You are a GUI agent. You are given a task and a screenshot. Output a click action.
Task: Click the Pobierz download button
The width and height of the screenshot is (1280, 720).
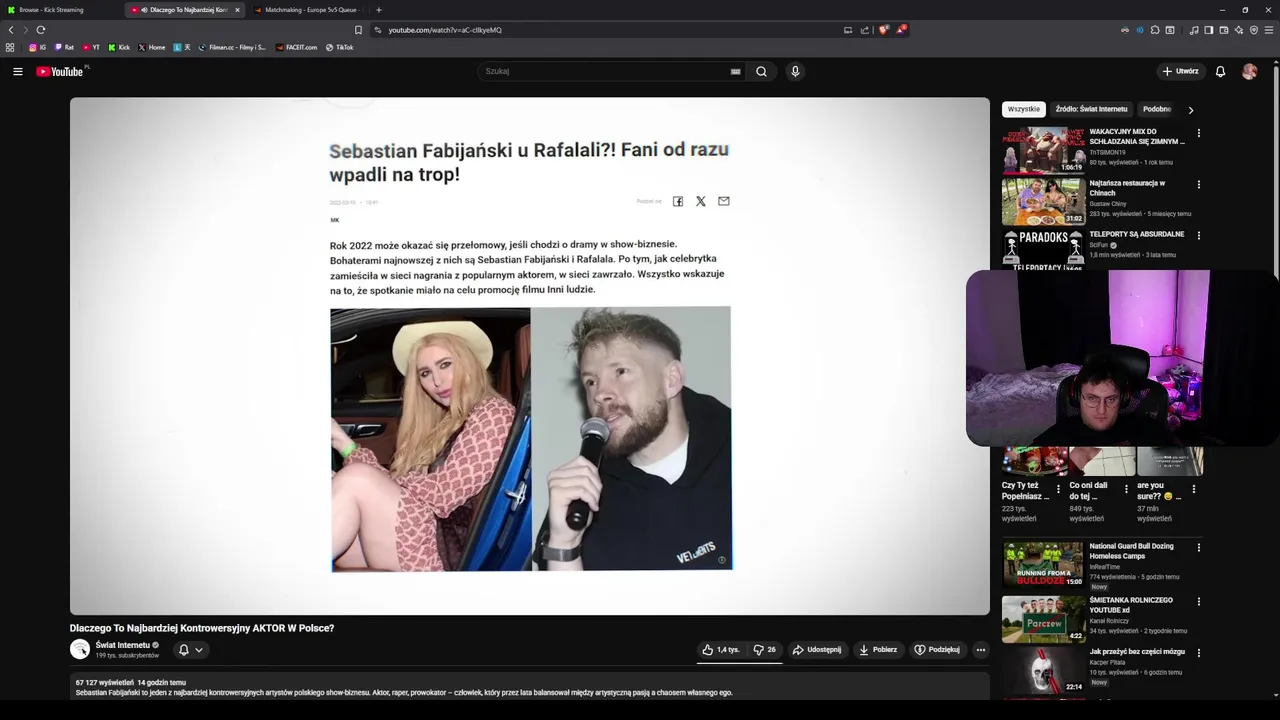pos(878,649)
